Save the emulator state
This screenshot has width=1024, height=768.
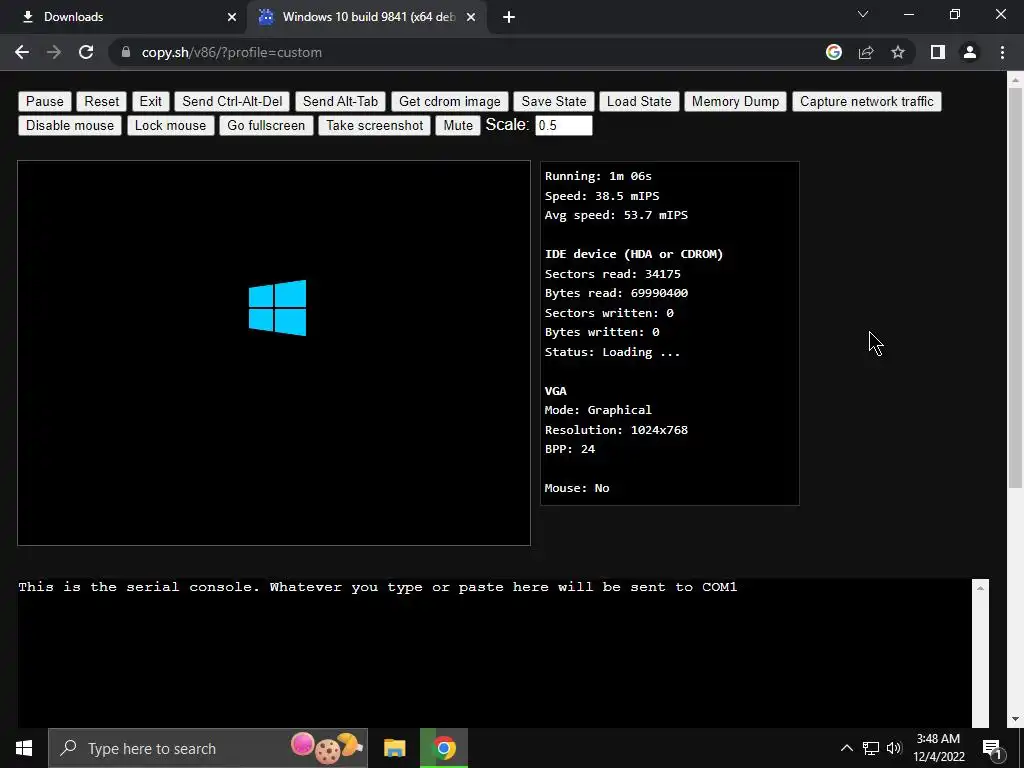[x=554, y=101]
